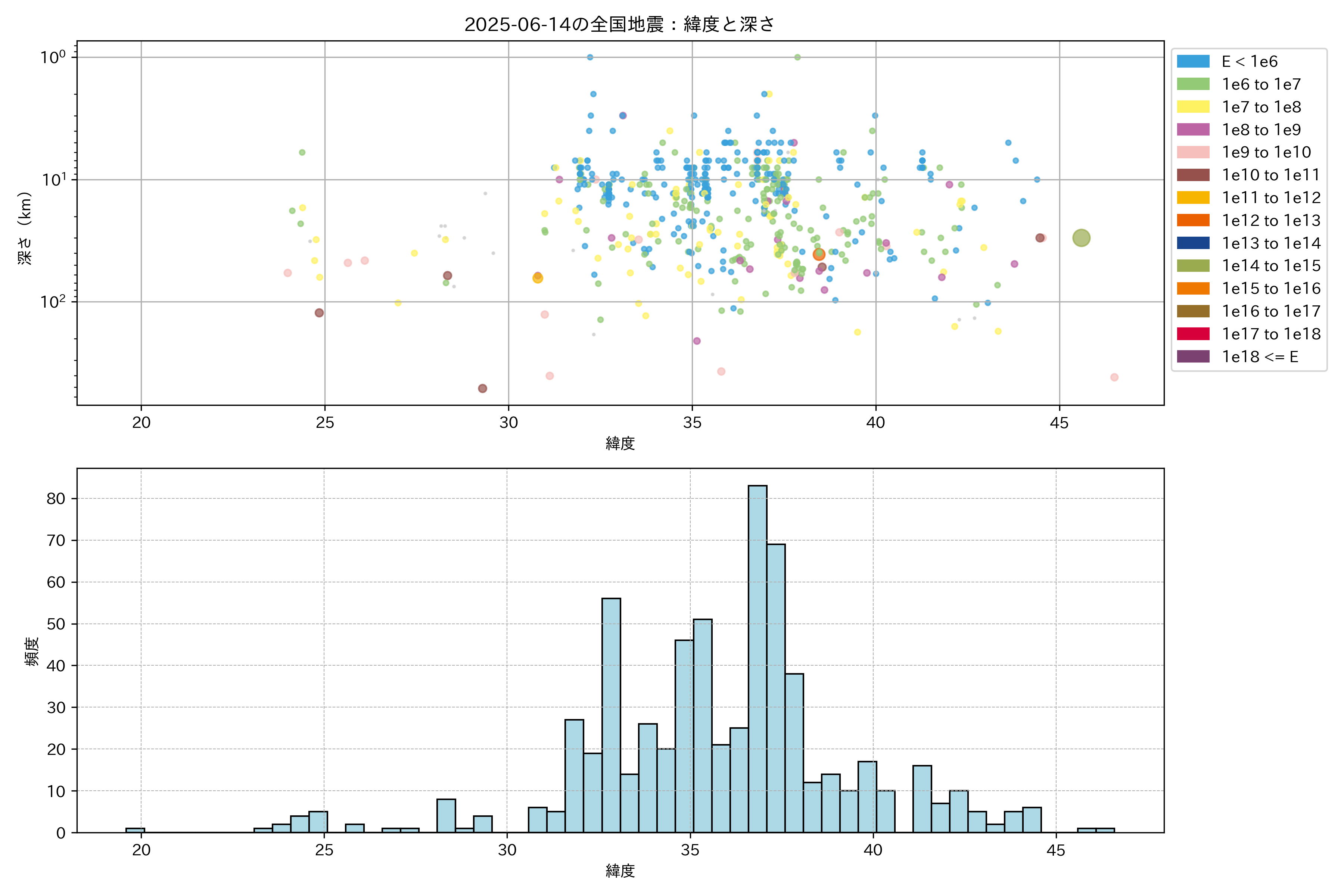The width and height of the screenshot is (1344, 896).
Task: Click the purple '1e8 to 1e9' legend swatch
Action: 1193,130
